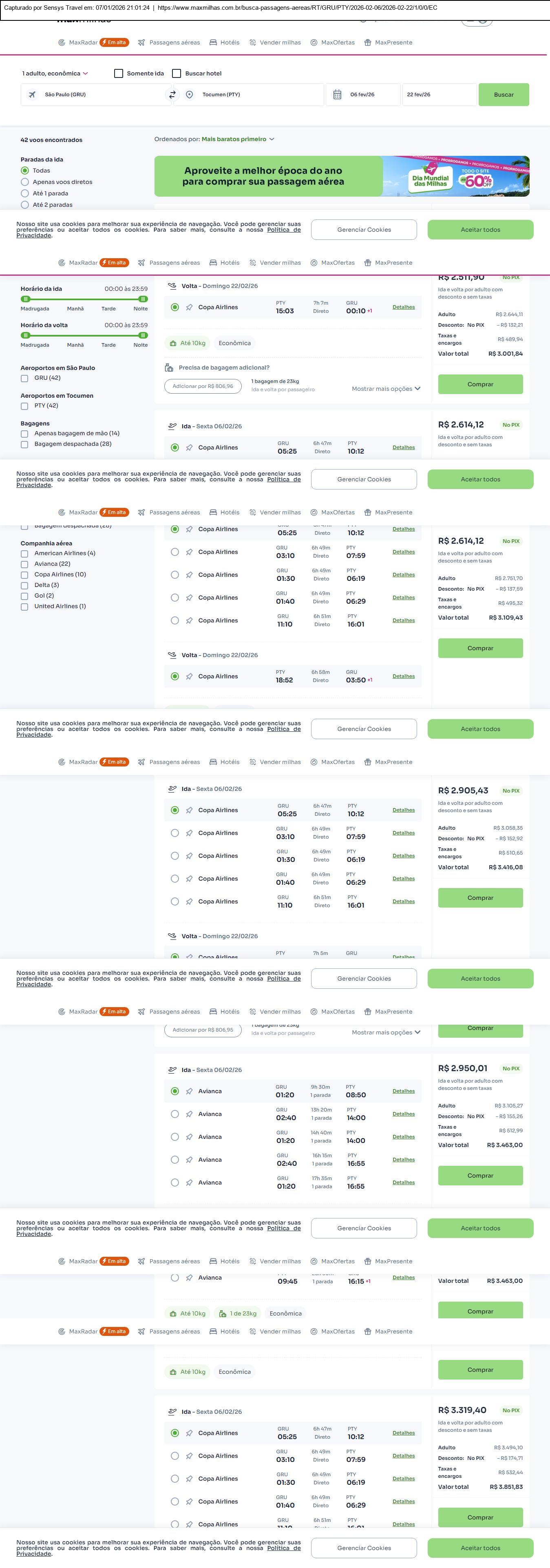550x1568 pixels.
Task: Click luggage icon beside 'Precisa de bagagem adicional?'
Action: (169, 368)
